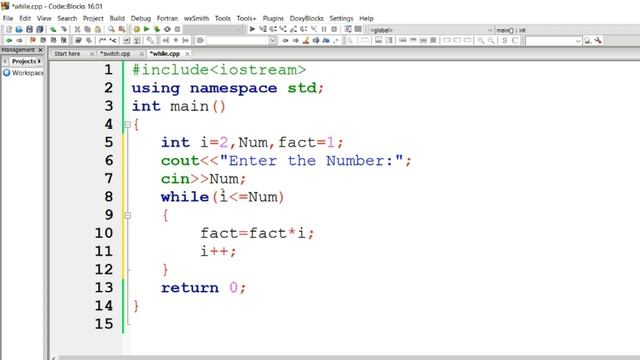
Task: Paste from the clipboard
Action: [98, 29]
